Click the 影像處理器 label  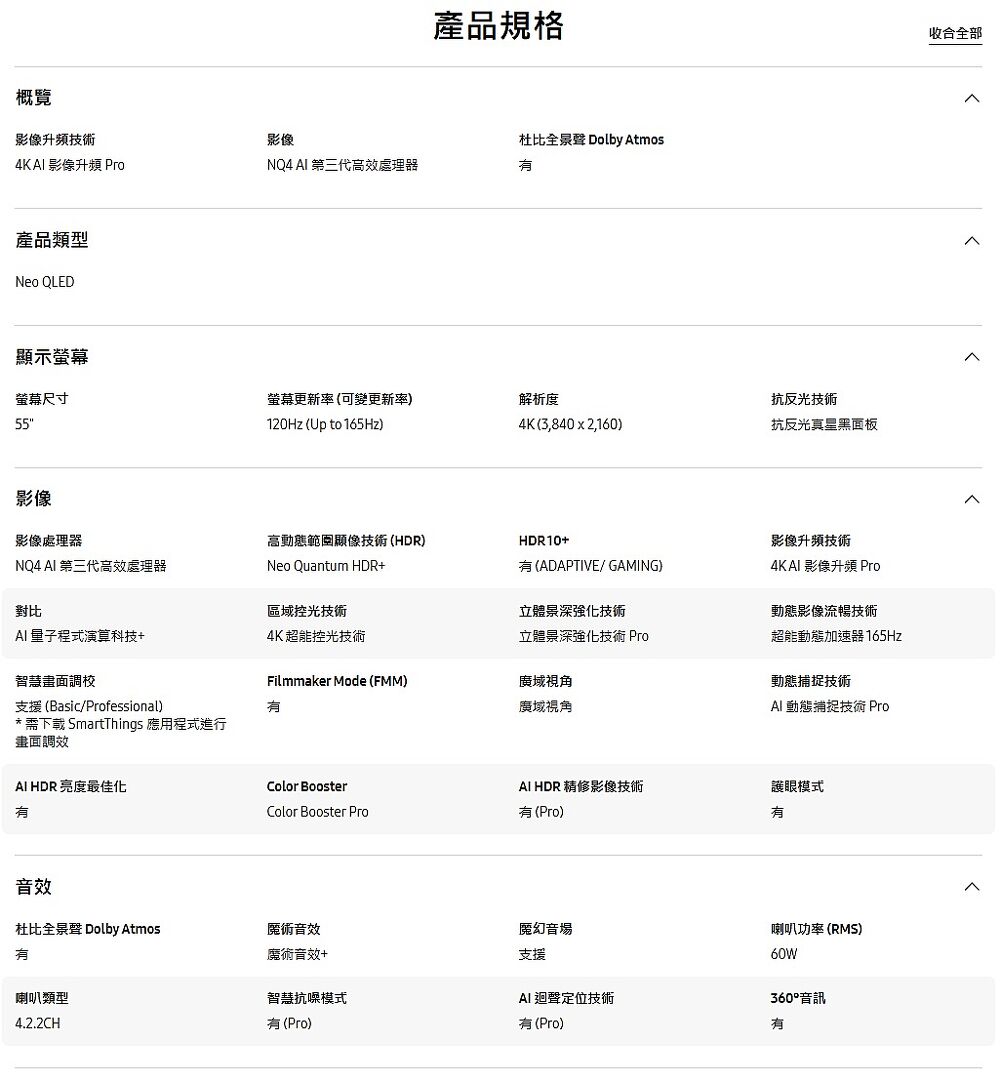coord(48,541)
